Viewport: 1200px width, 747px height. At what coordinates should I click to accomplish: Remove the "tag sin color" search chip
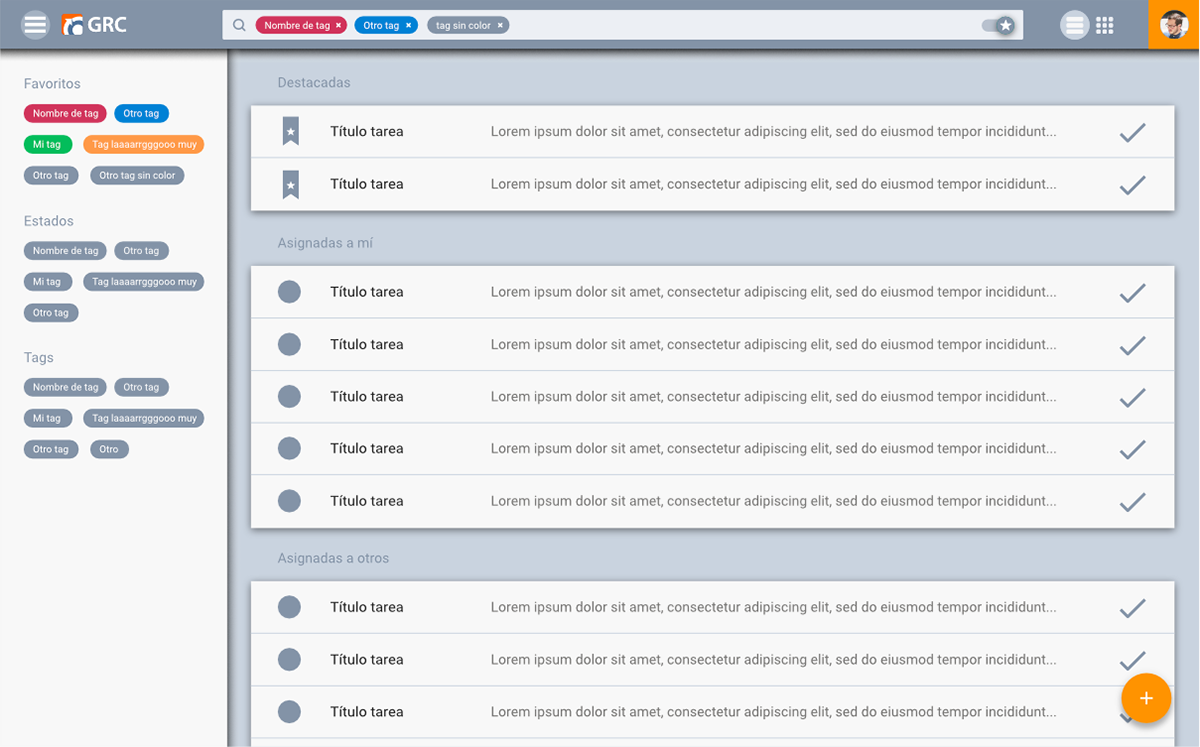tap(500, 26)
